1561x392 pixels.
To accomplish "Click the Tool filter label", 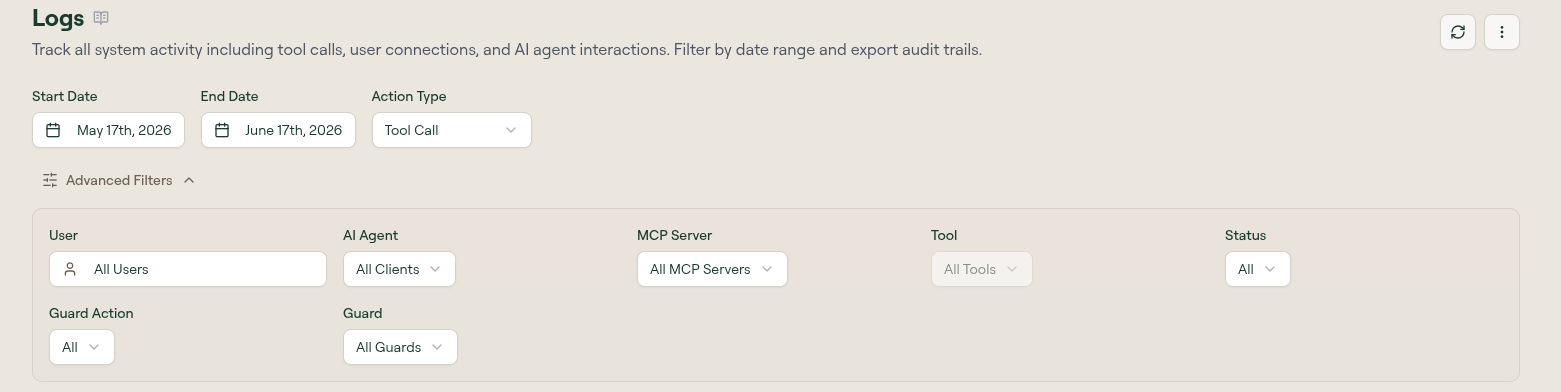I will [944, 235].
